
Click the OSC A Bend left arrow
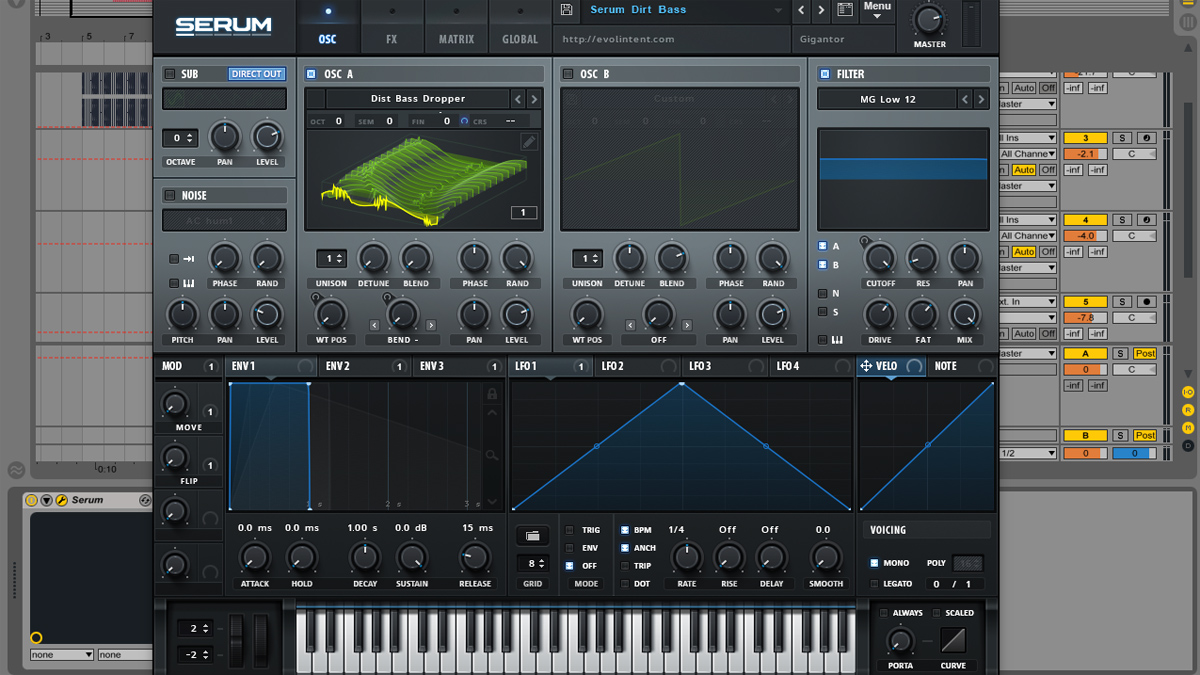click(x=375, y=325)
